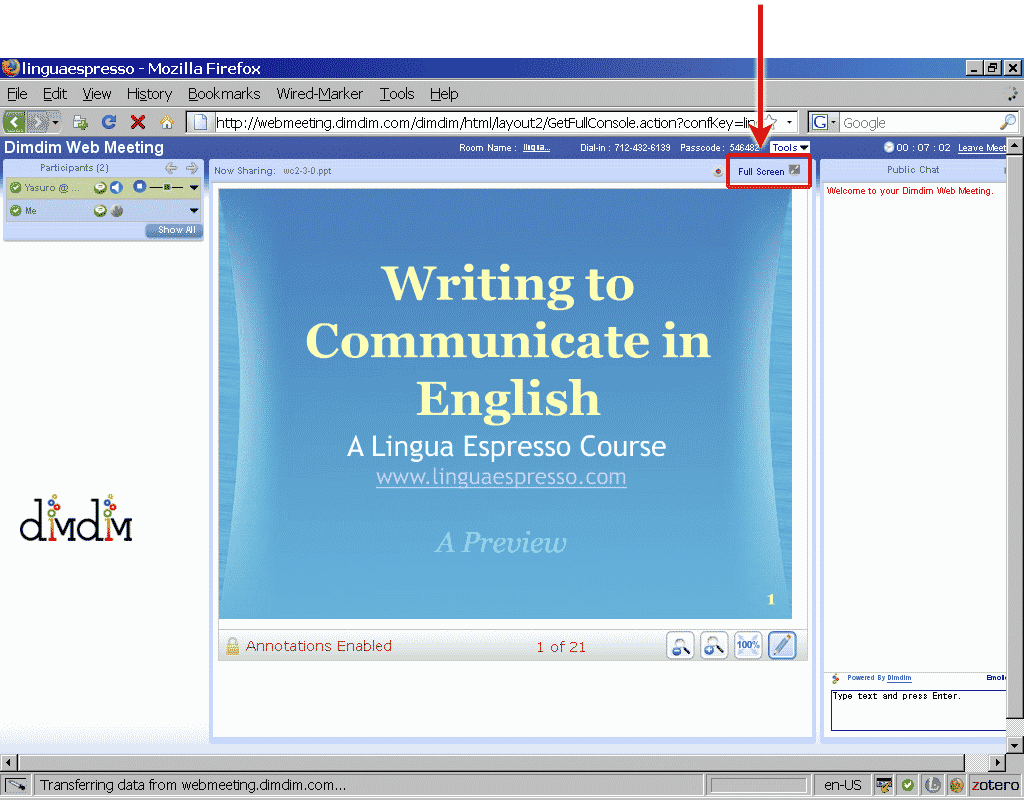Open the www.linguaespresso.com slide link
This screenshot has width=1024, height=800.
pos(501,477)
